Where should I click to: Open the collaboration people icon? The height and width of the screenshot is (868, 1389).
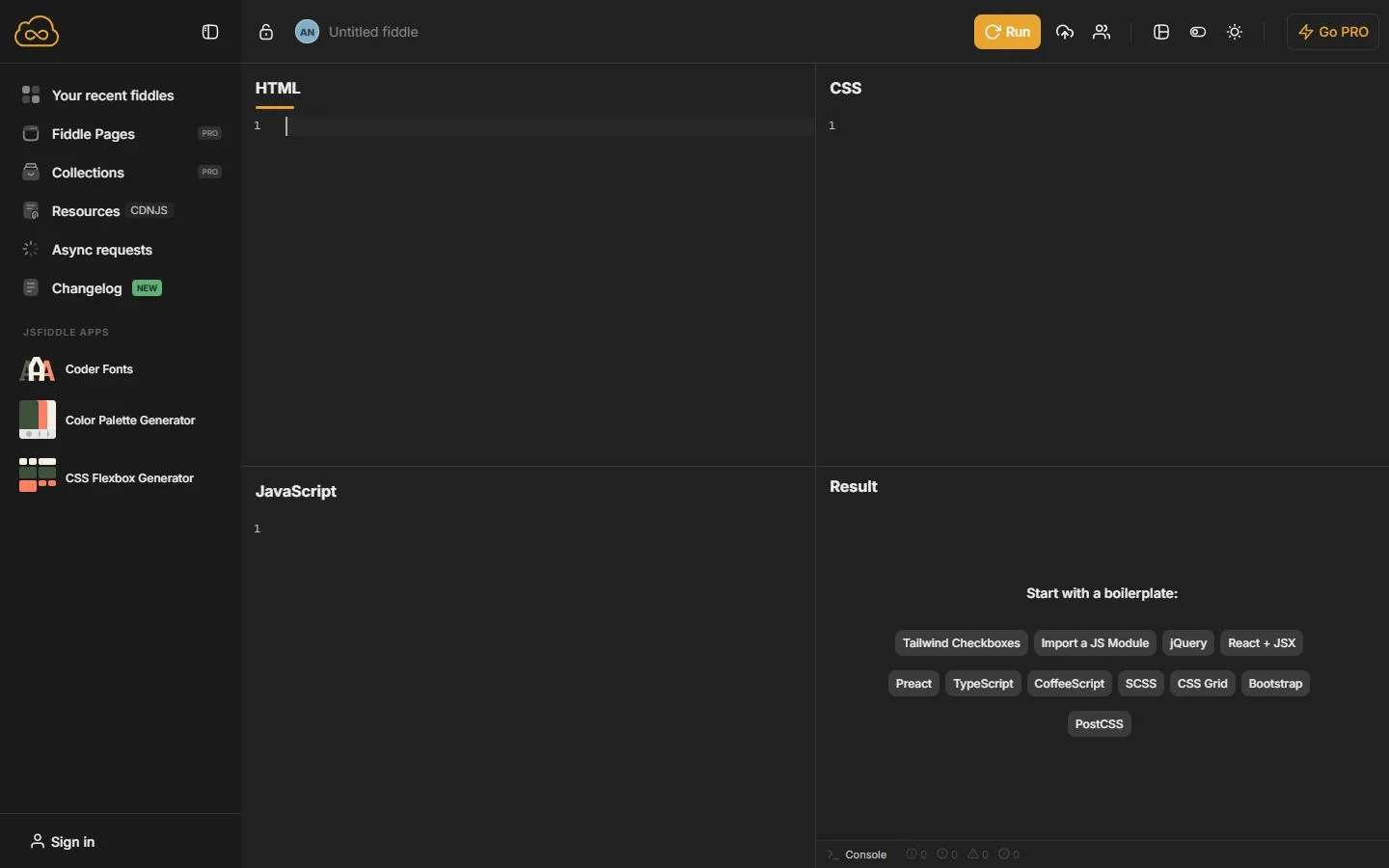(1102, 32)
